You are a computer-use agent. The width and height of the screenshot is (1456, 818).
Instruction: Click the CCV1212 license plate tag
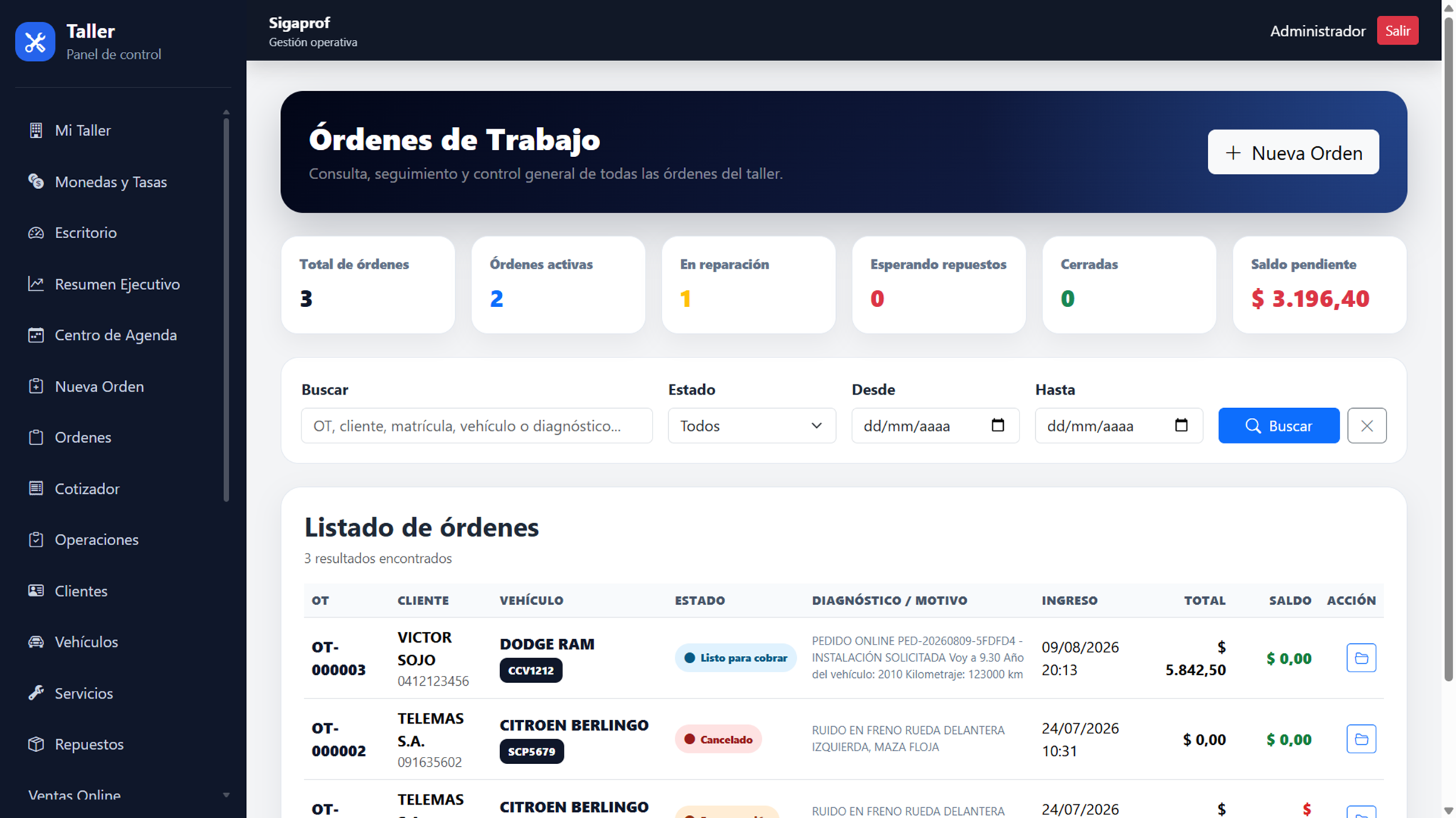pyautogui.click(x=530, y=670)
